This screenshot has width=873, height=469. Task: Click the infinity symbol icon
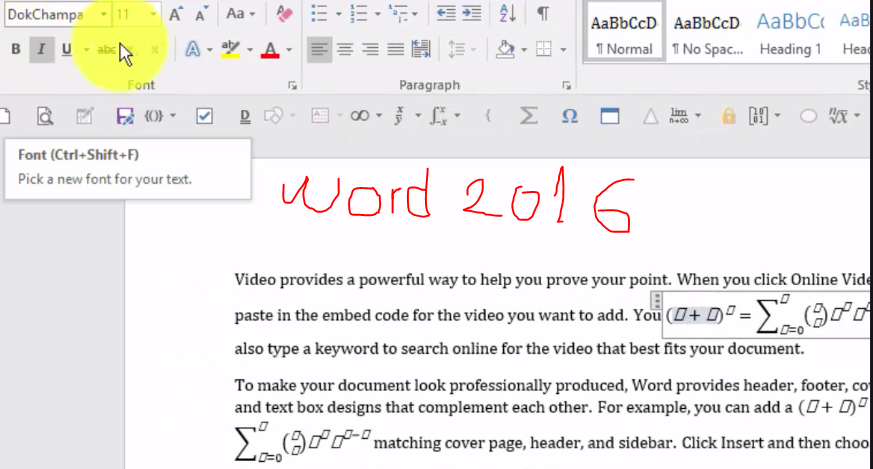point(360,116)
